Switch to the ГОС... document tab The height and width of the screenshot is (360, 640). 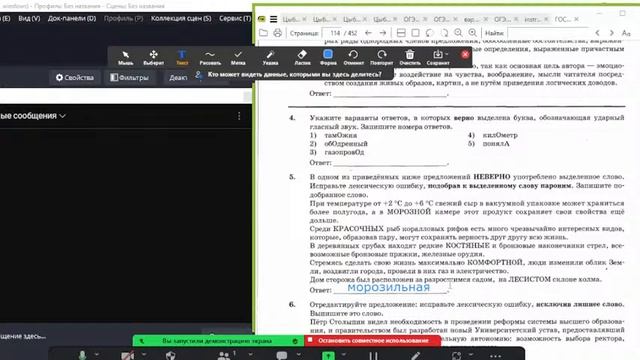(562, 19)
